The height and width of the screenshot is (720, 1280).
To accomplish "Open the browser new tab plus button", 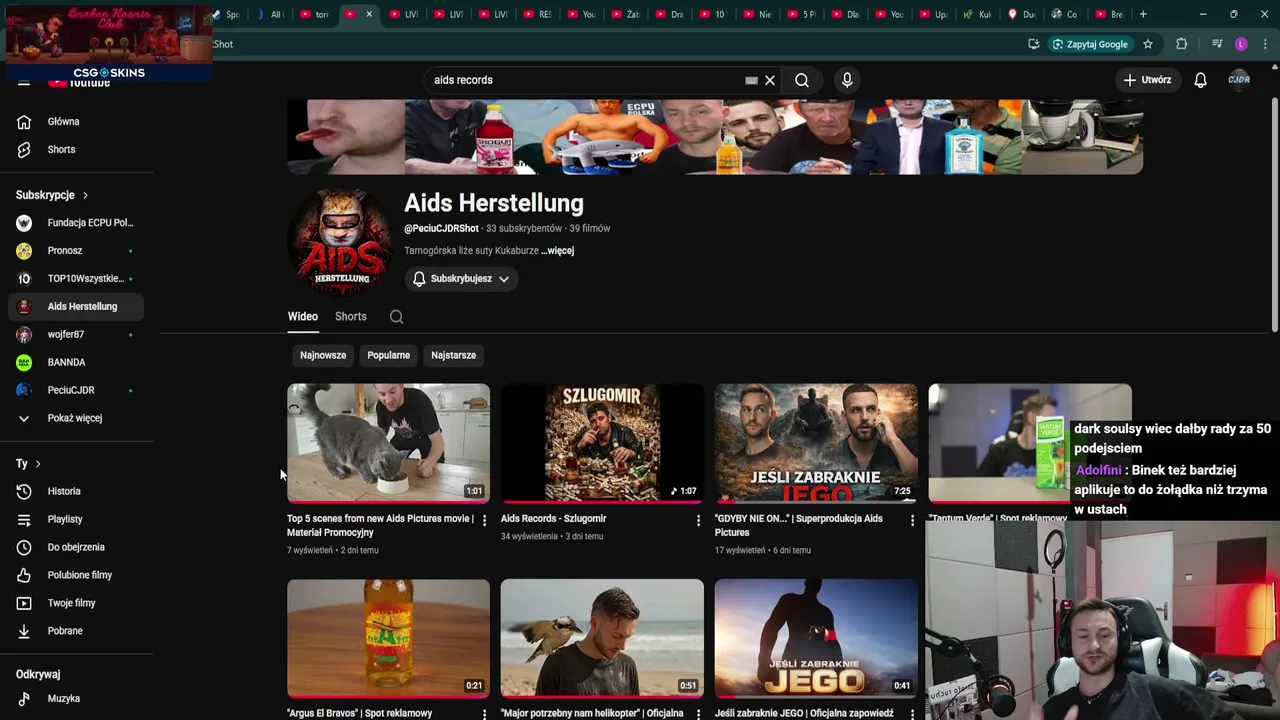I will 1143,14.
